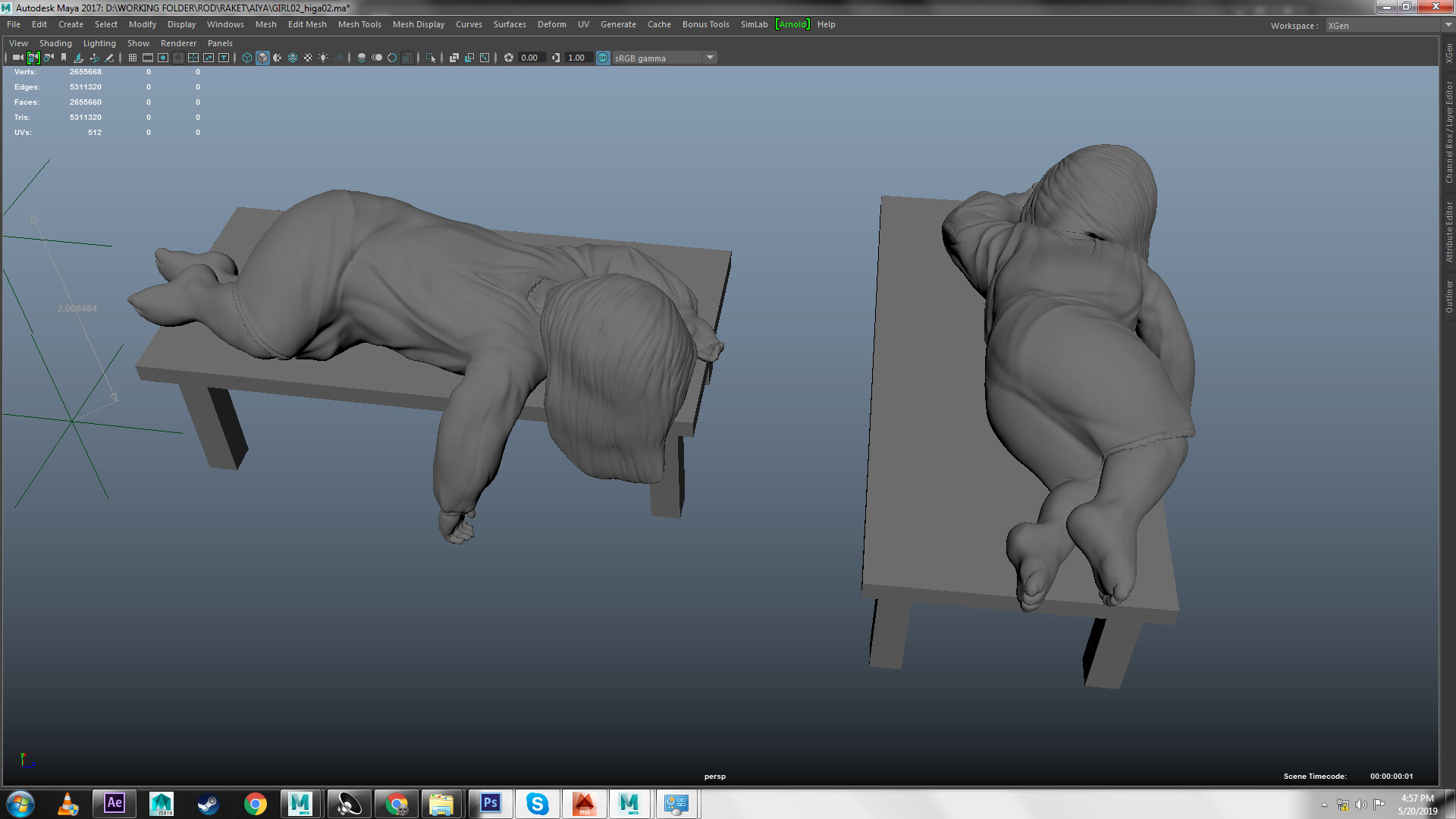Open the panel Shading menu
1456x819 pixels.
(55, 43)
